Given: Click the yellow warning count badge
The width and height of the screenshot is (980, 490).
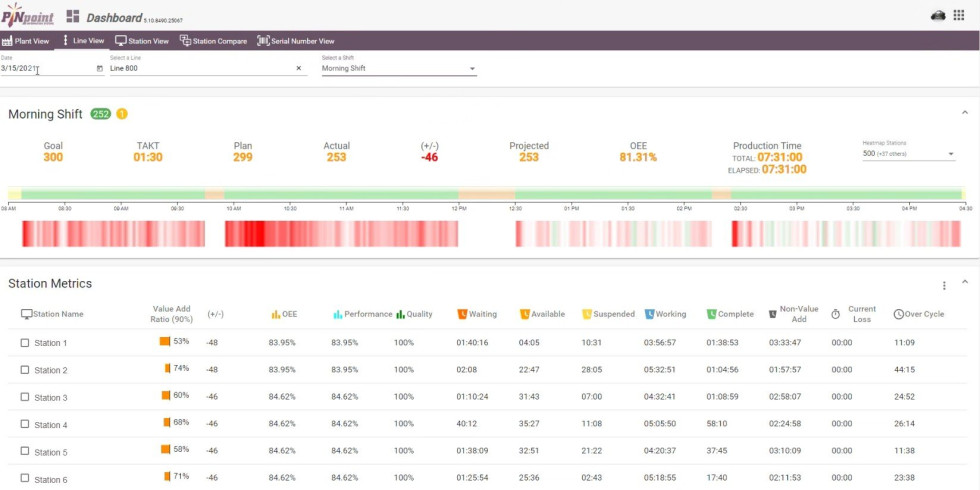Looking at the screenshot, I should [122, 114].
